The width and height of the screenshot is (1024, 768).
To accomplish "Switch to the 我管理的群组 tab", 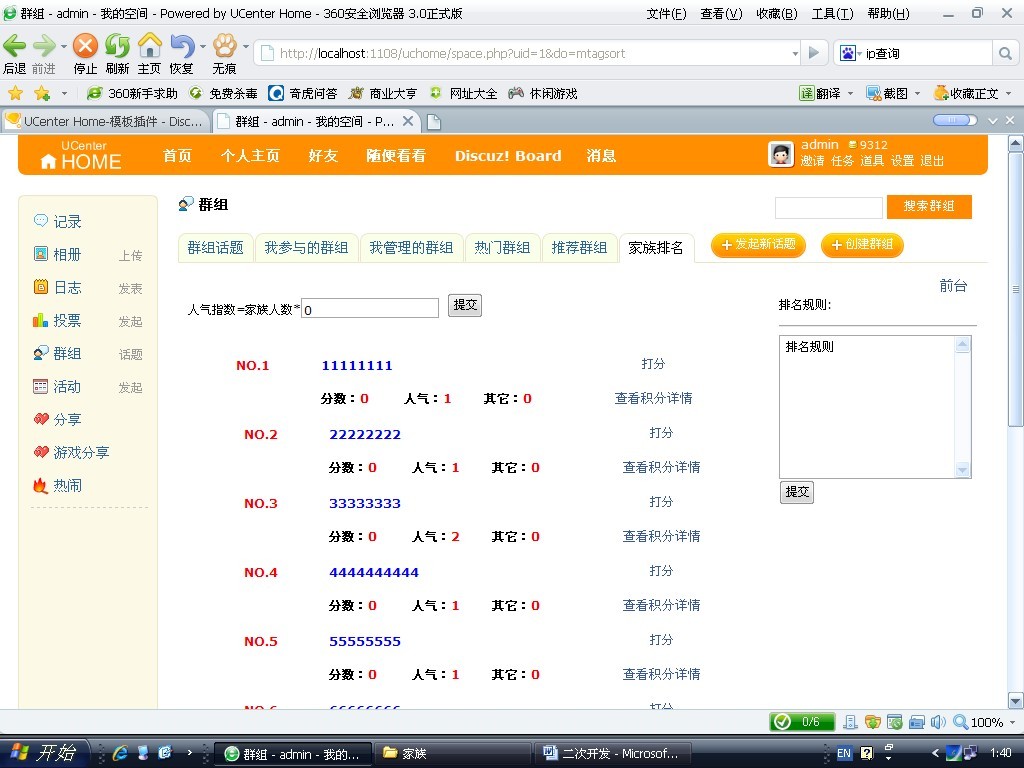I will [x=411, y=248].
